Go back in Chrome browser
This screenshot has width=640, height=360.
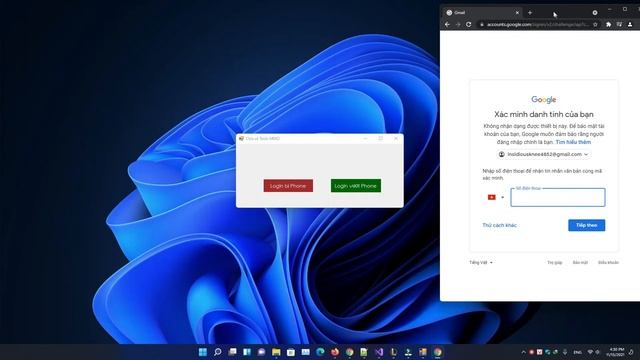pyautogui.click(x=447, y=24)
